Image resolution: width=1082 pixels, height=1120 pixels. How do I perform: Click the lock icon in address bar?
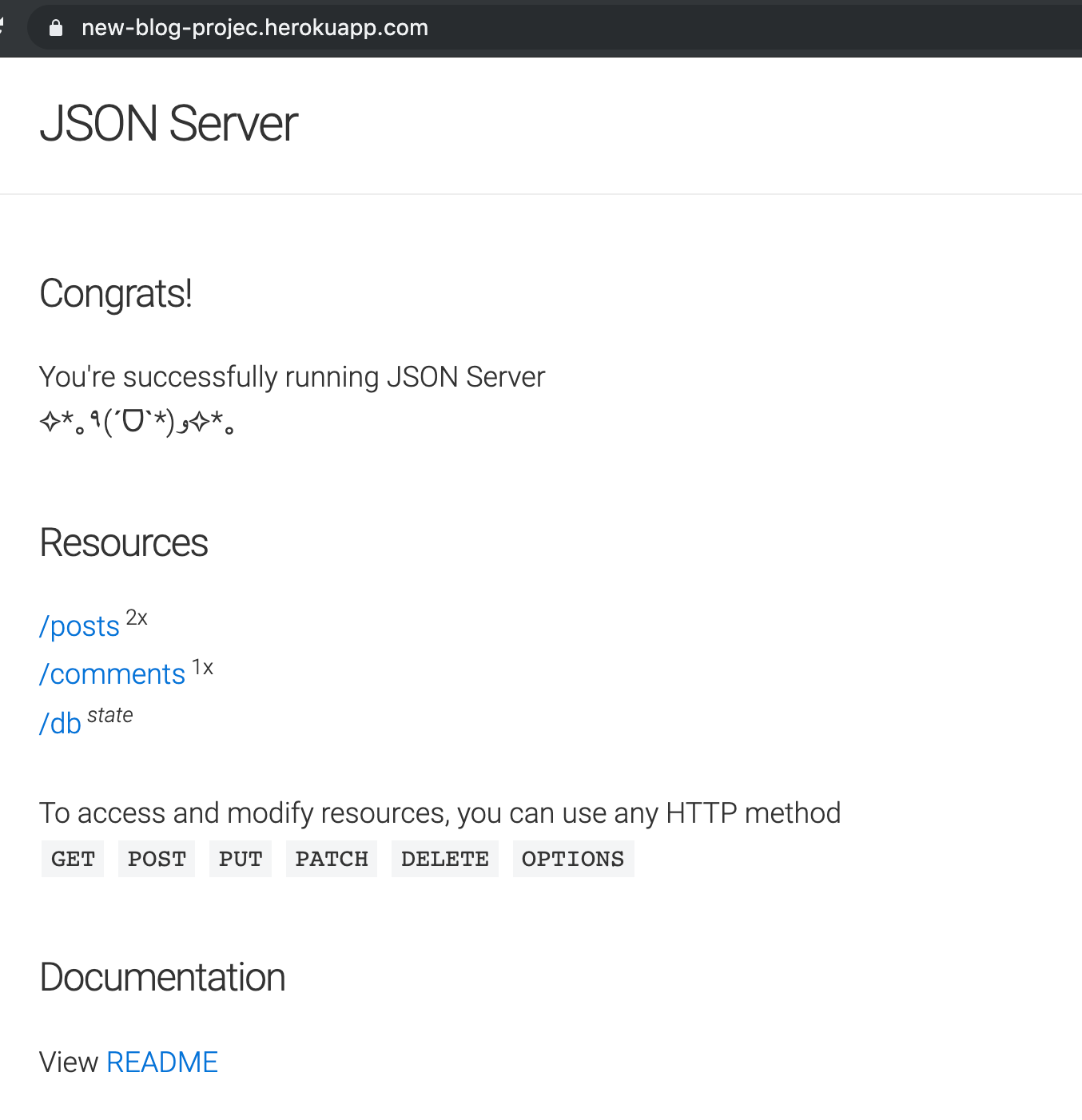click(x=56, y=28)
